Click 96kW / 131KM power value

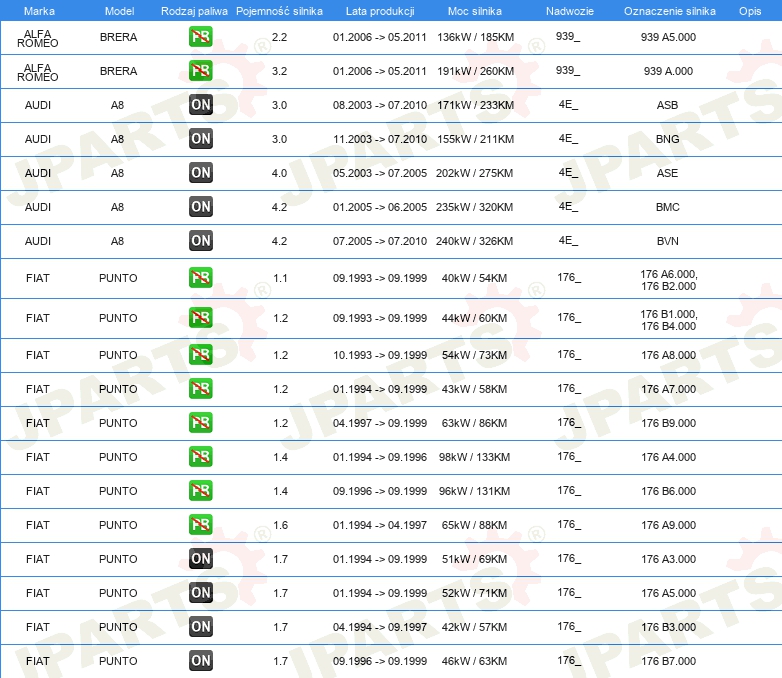(474, 490)
